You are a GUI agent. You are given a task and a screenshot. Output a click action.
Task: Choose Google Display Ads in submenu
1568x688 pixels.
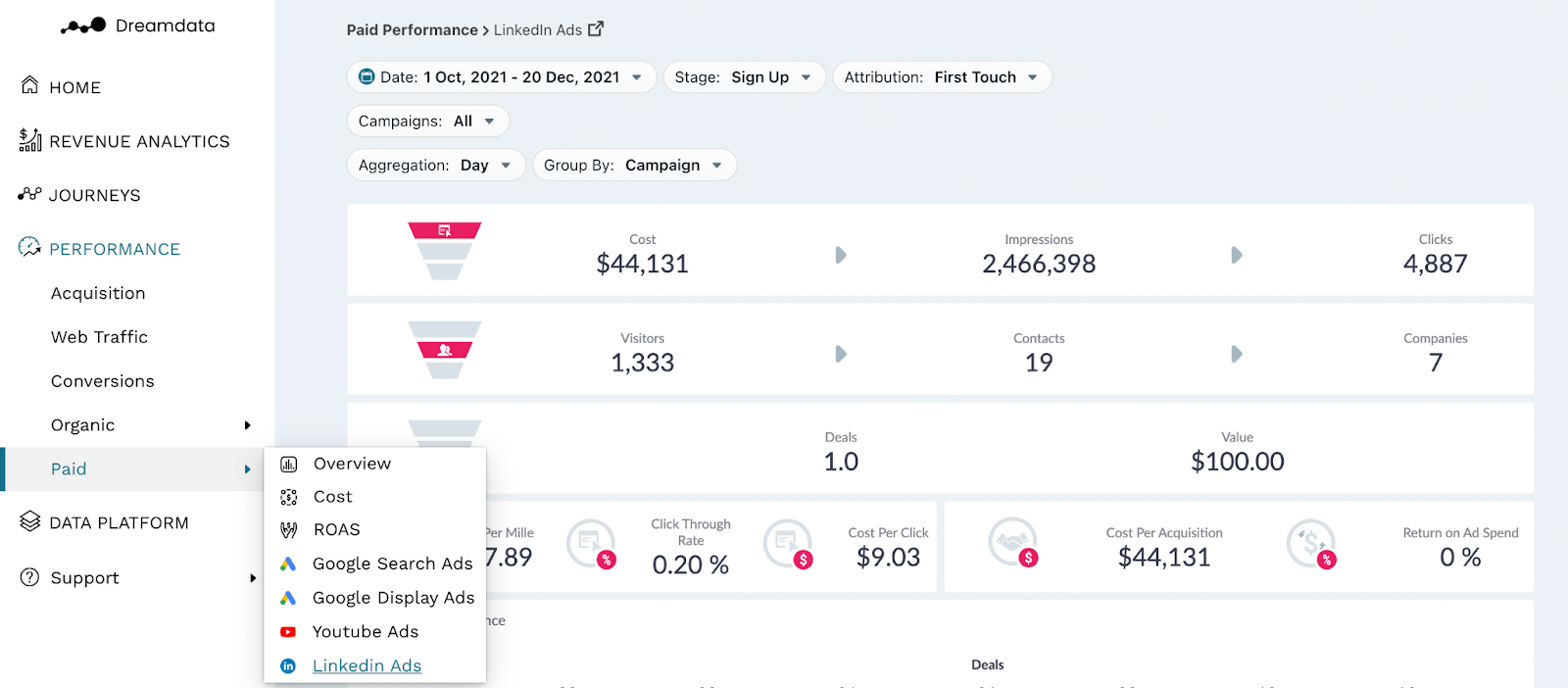393,598
